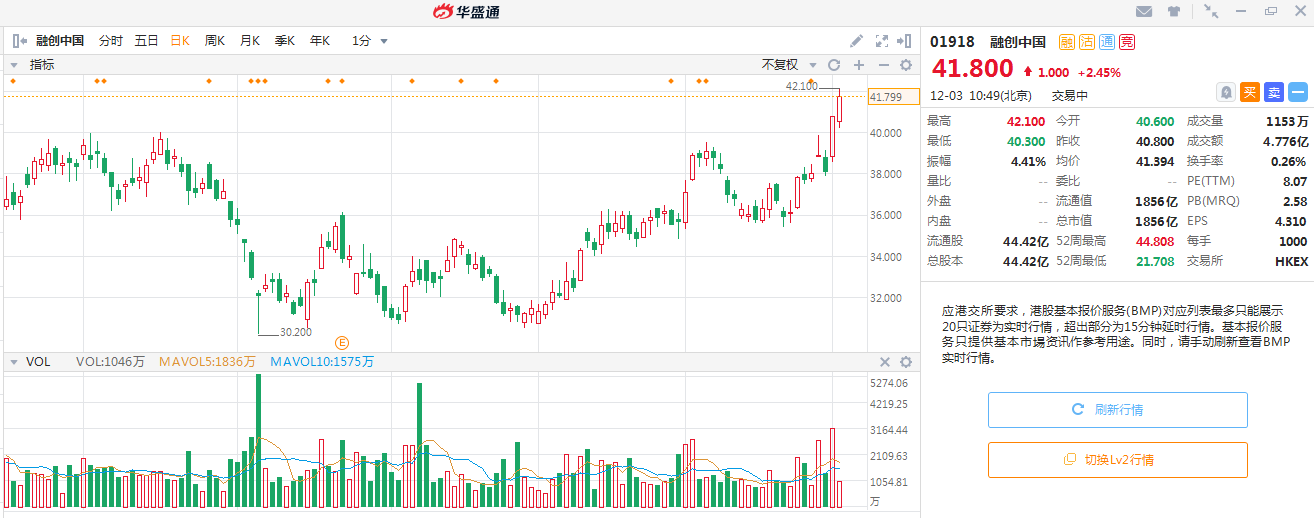Click the 刷新行情 refresh quotes button
The image size is (1314, 518).
[x=1117, y=410]
